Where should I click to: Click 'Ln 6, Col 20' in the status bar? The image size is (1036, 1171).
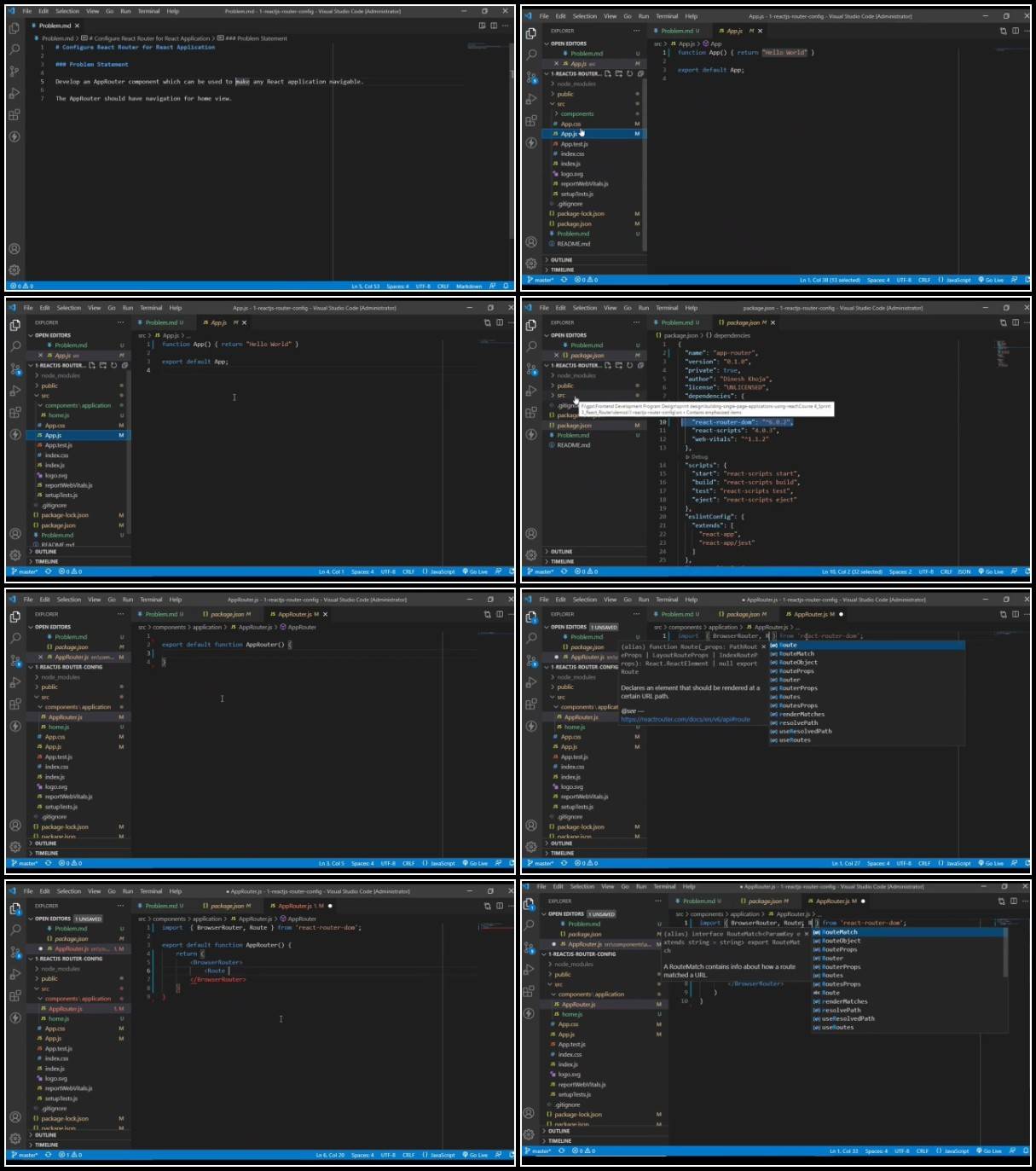331,1155
